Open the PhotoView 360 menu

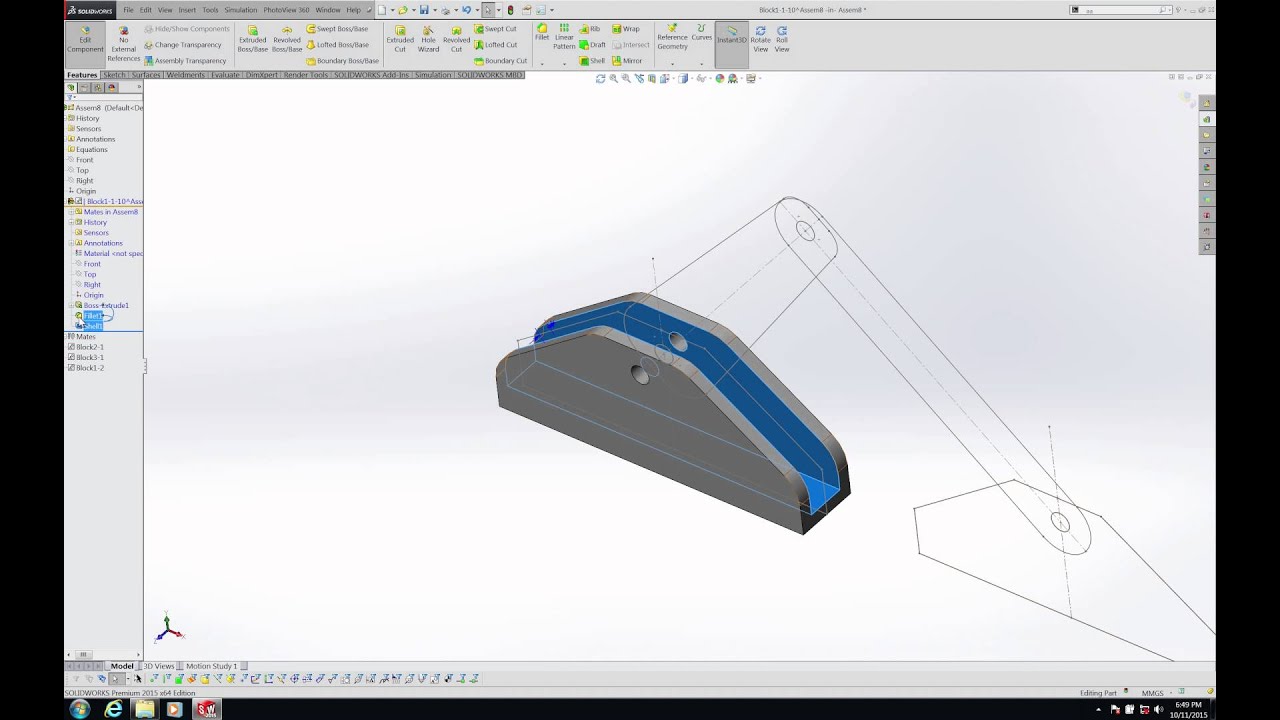[286, 10]
